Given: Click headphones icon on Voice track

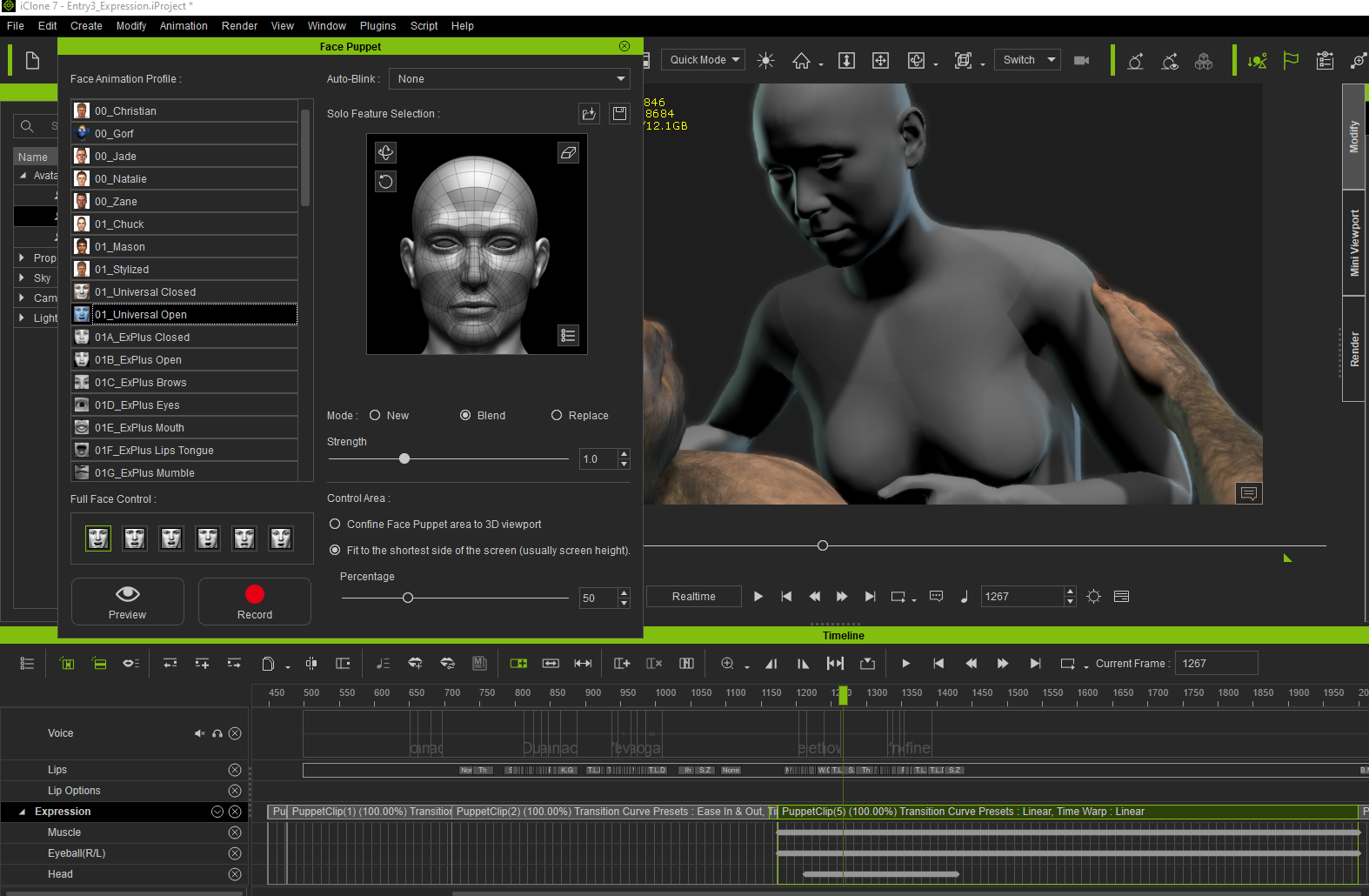Looking at the screenshot, I should (x=217, y=733).
